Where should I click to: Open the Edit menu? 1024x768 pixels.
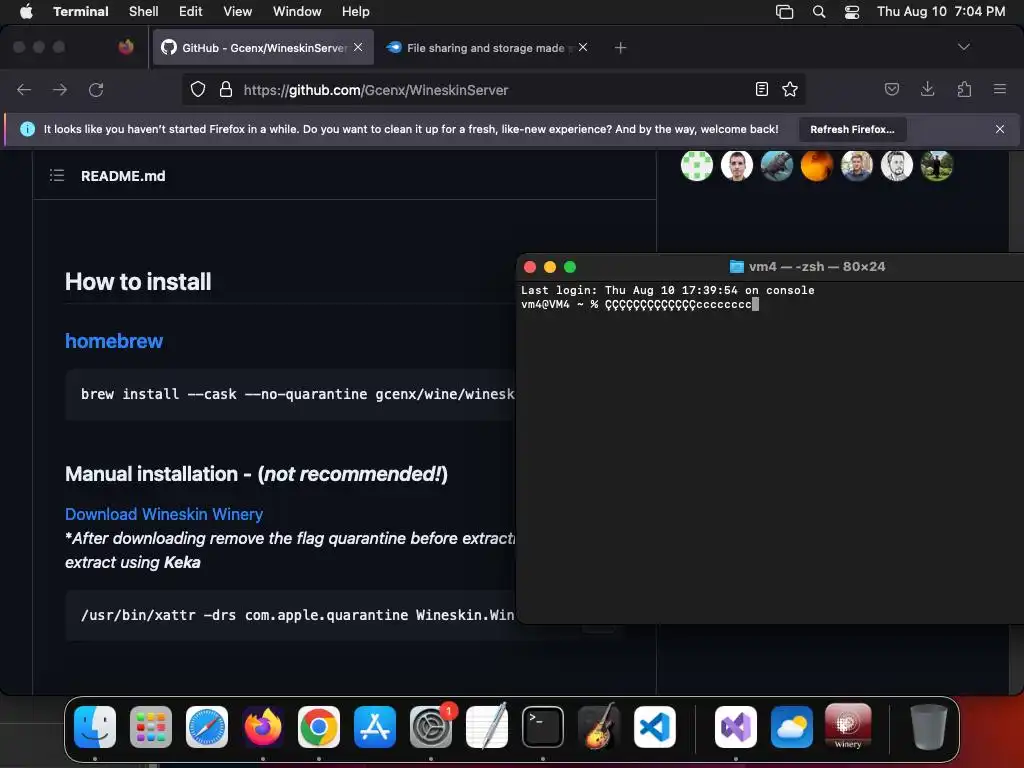pyautogui.click(x=190, y=11)
